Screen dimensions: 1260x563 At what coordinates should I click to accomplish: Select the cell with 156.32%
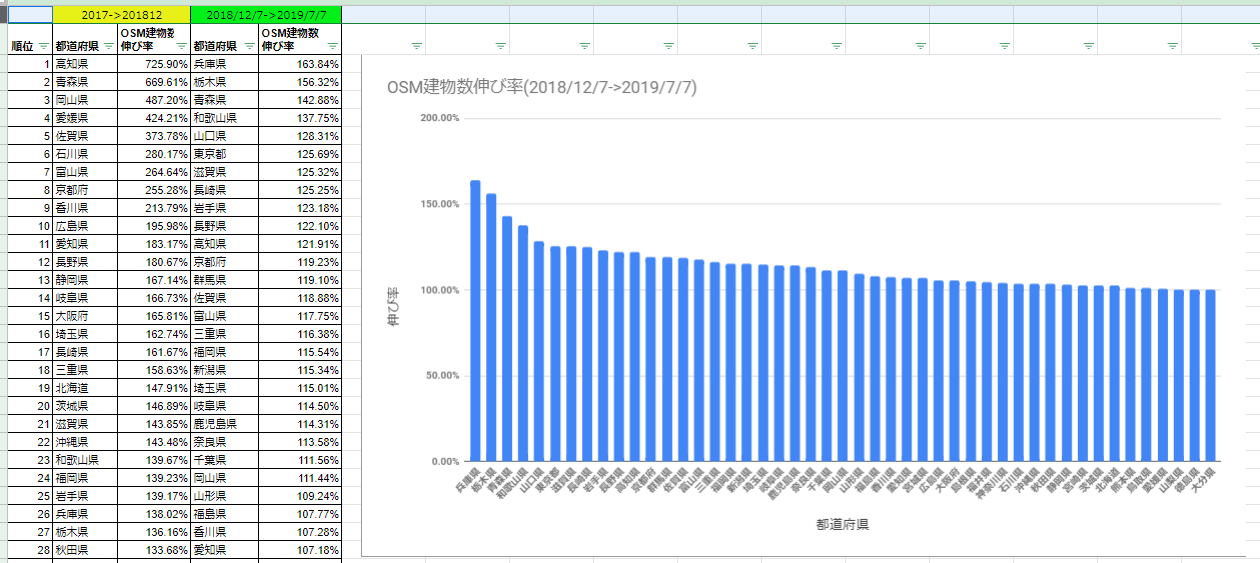(x=301, y=82)
